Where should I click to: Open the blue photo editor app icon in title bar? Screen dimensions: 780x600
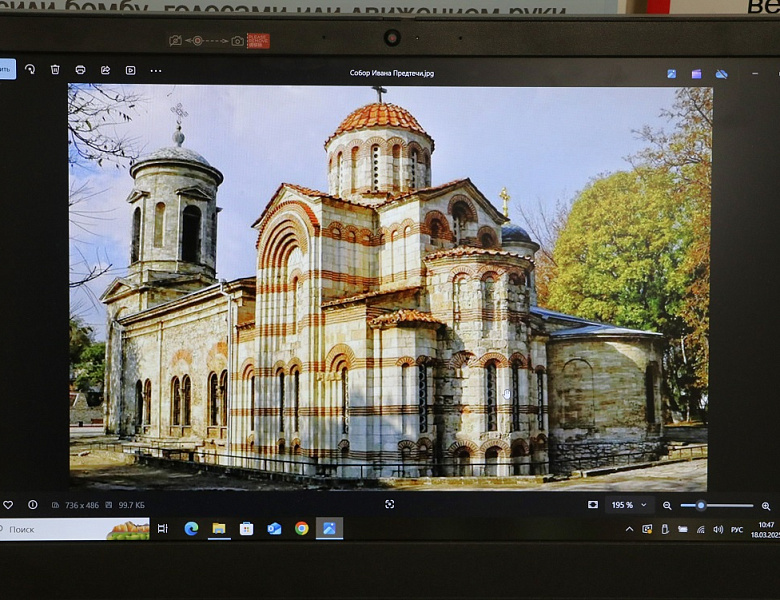tap(672, 74)
